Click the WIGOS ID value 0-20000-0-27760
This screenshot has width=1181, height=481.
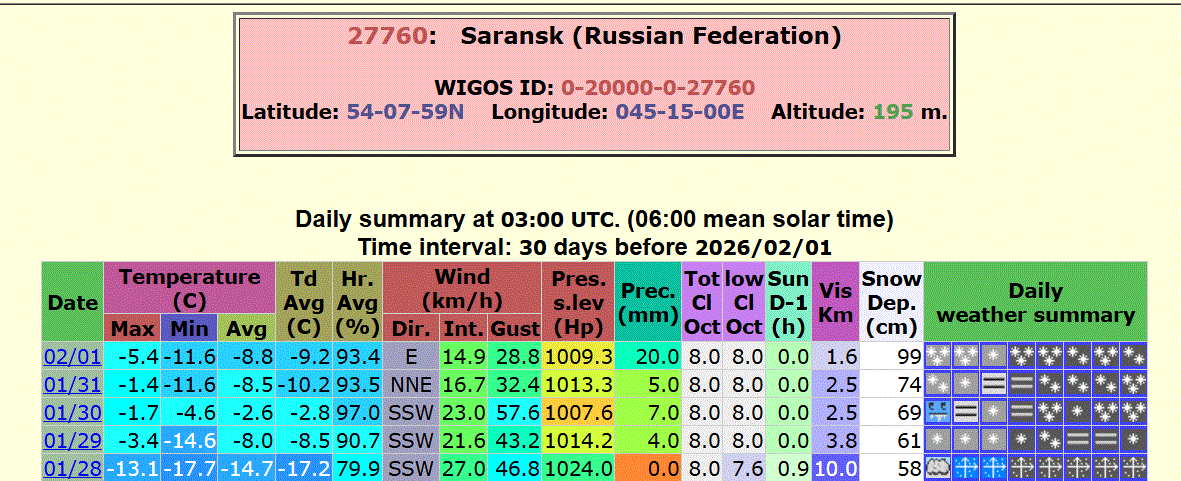[657, 88]
